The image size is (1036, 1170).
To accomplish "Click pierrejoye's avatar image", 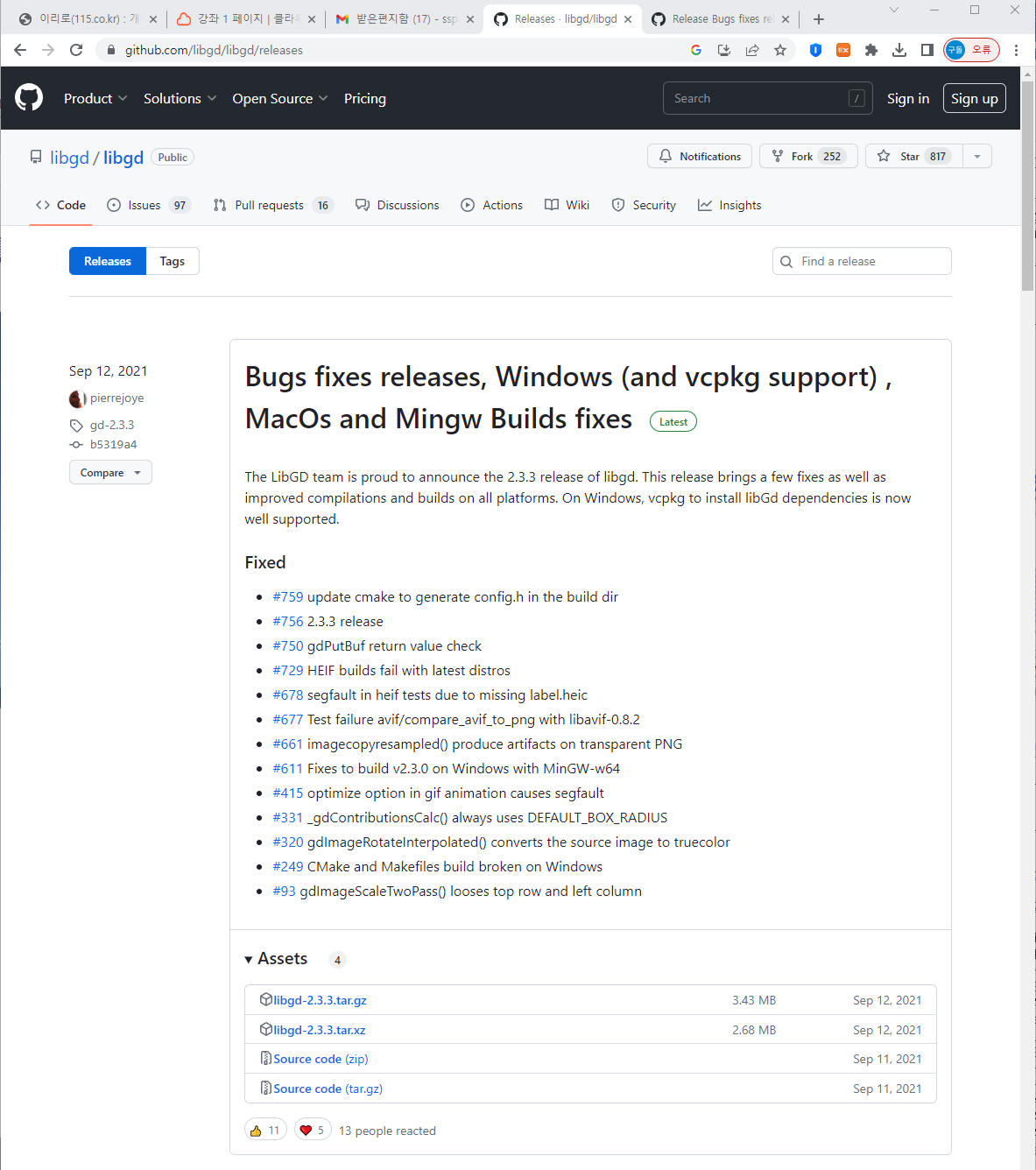I will point(78,398).
